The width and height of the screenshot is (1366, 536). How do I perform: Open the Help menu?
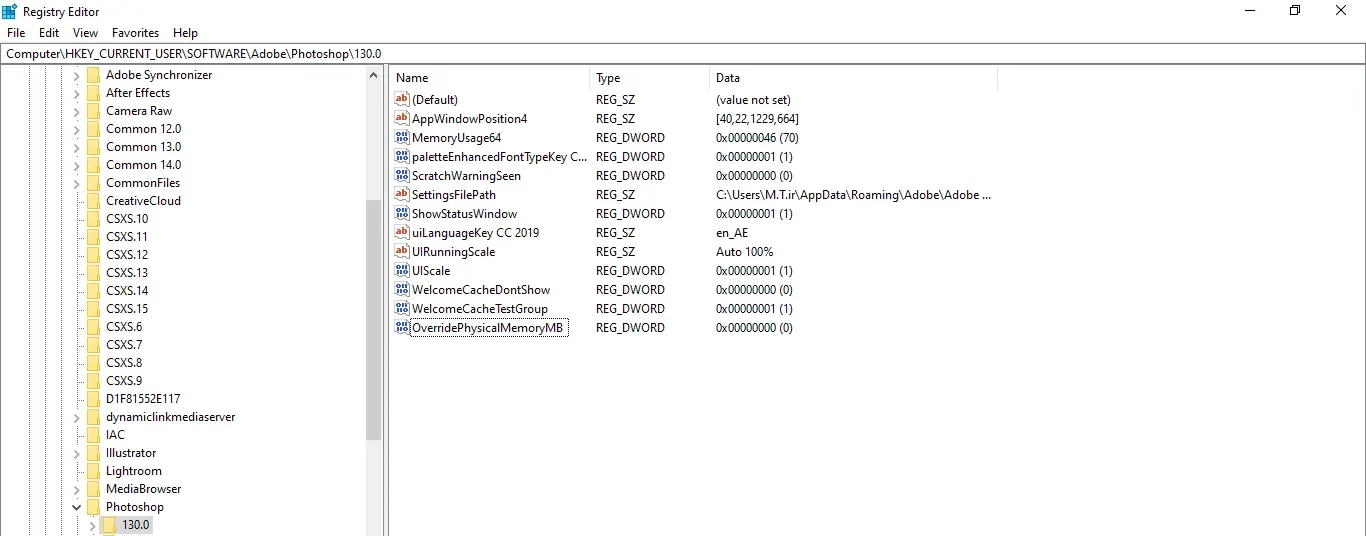[185, 33]
